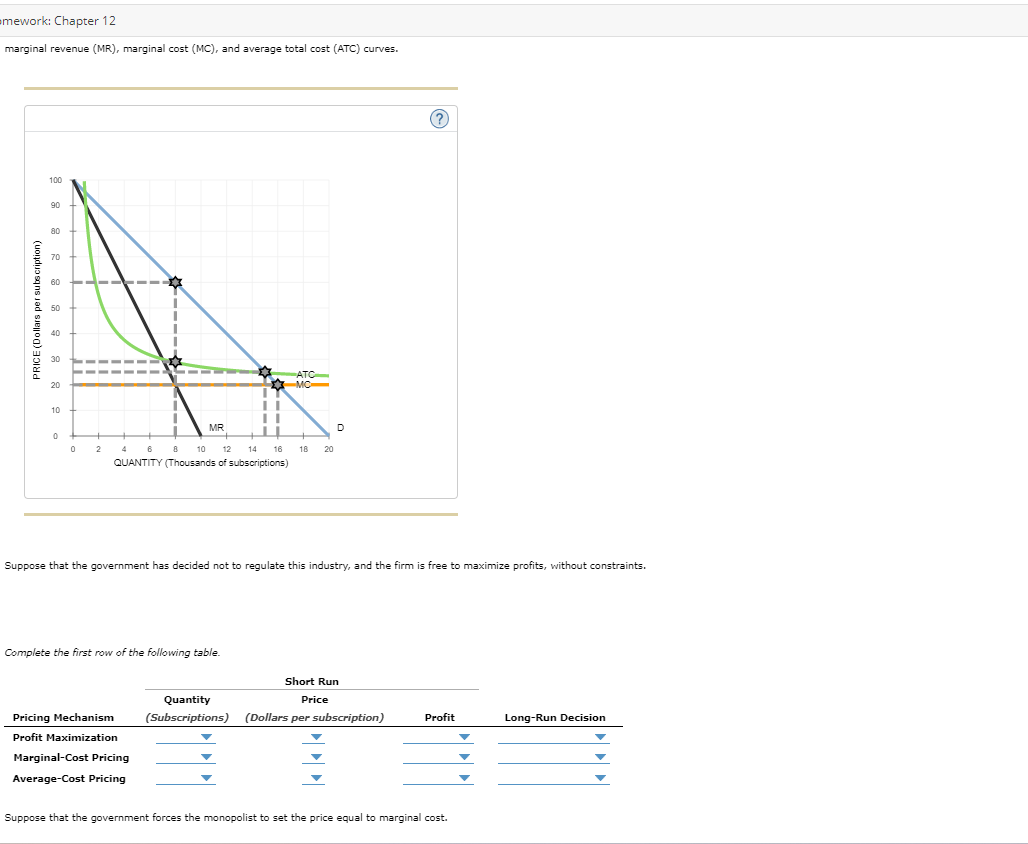
Task: Select the star marker where MC meets the demand curve
Action: coord(278,384)
